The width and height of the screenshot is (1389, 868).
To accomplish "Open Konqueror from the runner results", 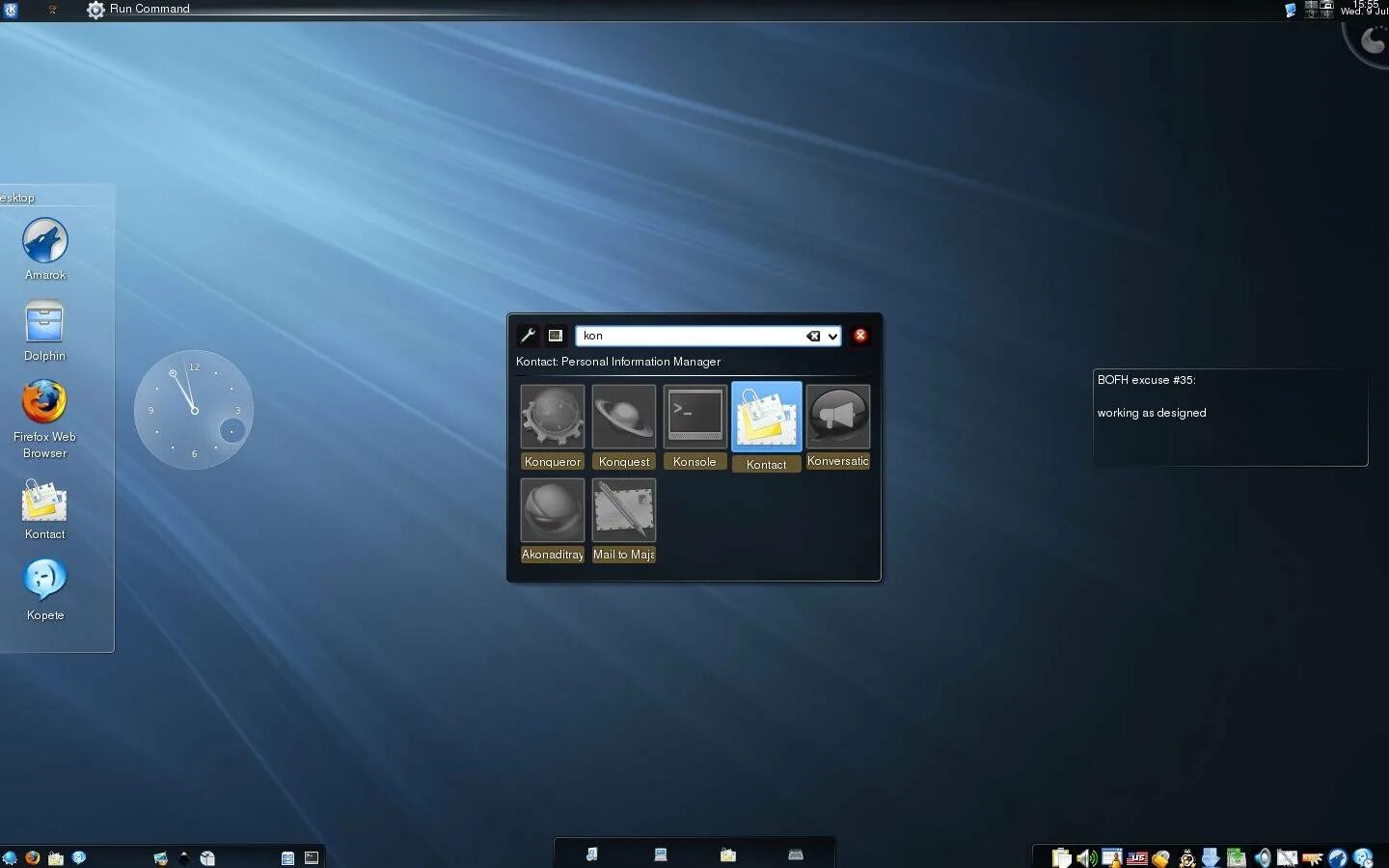I will (x=552, y=427).
